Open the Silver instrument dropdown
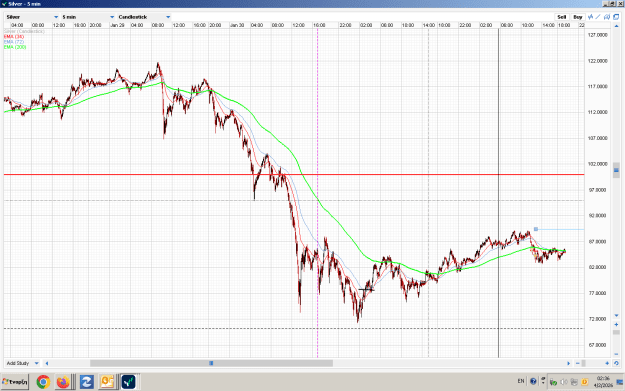The width and height of the screenshot is (625, 391). [32, 17]
